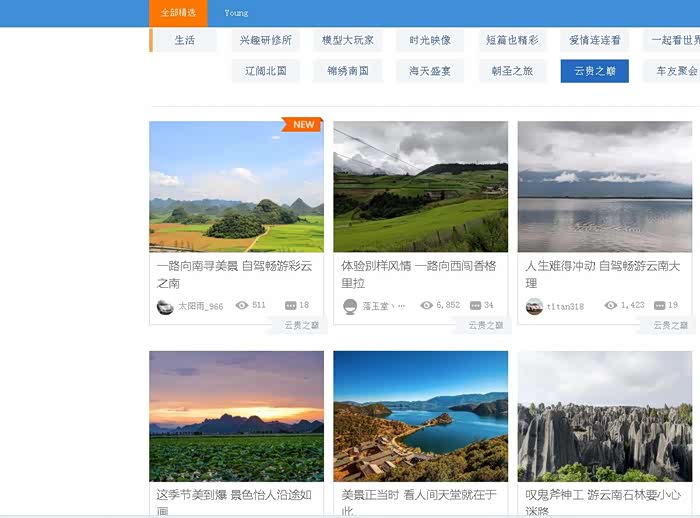Screen dimensions: 700x518
Task: Click avatar of user titan318
Action: point(534,307)
